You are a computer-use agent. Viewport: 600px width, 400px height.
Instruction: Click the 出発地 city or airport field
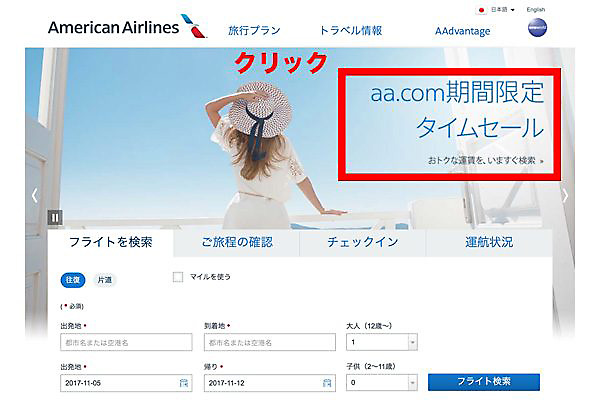tap(126, 342)
